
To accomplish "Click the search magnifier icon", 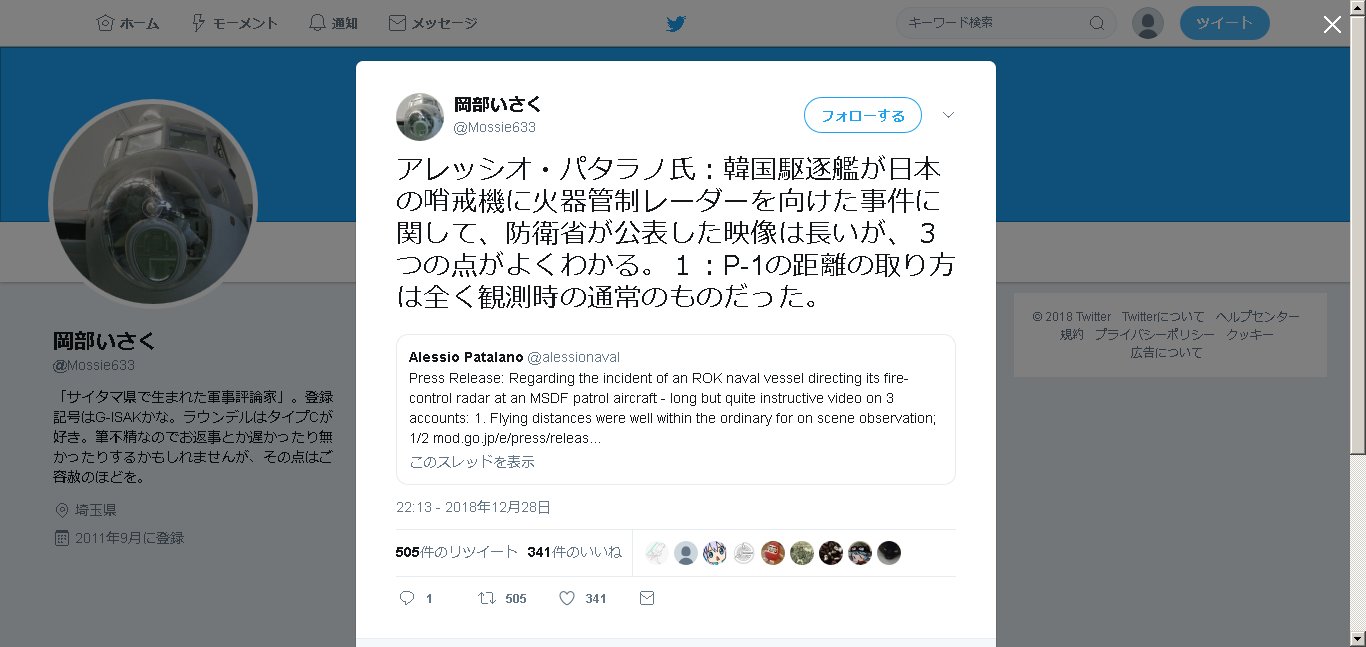I will coord(1096,23).
